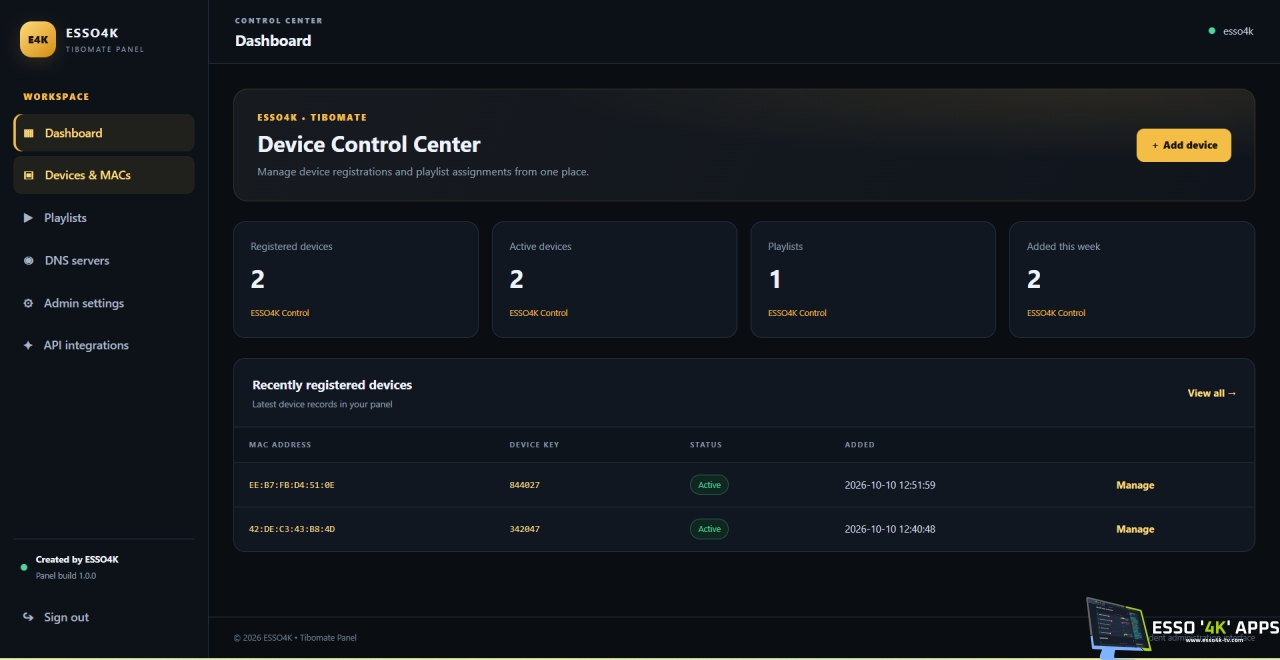Manage device 42:DE:C3:43:B8:4D

(x=1135, y=529)
